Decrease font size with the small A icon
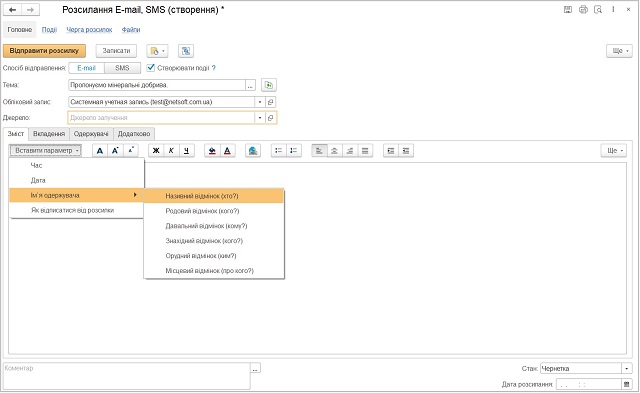Screen dimensions: 640x393 point(131,151)
